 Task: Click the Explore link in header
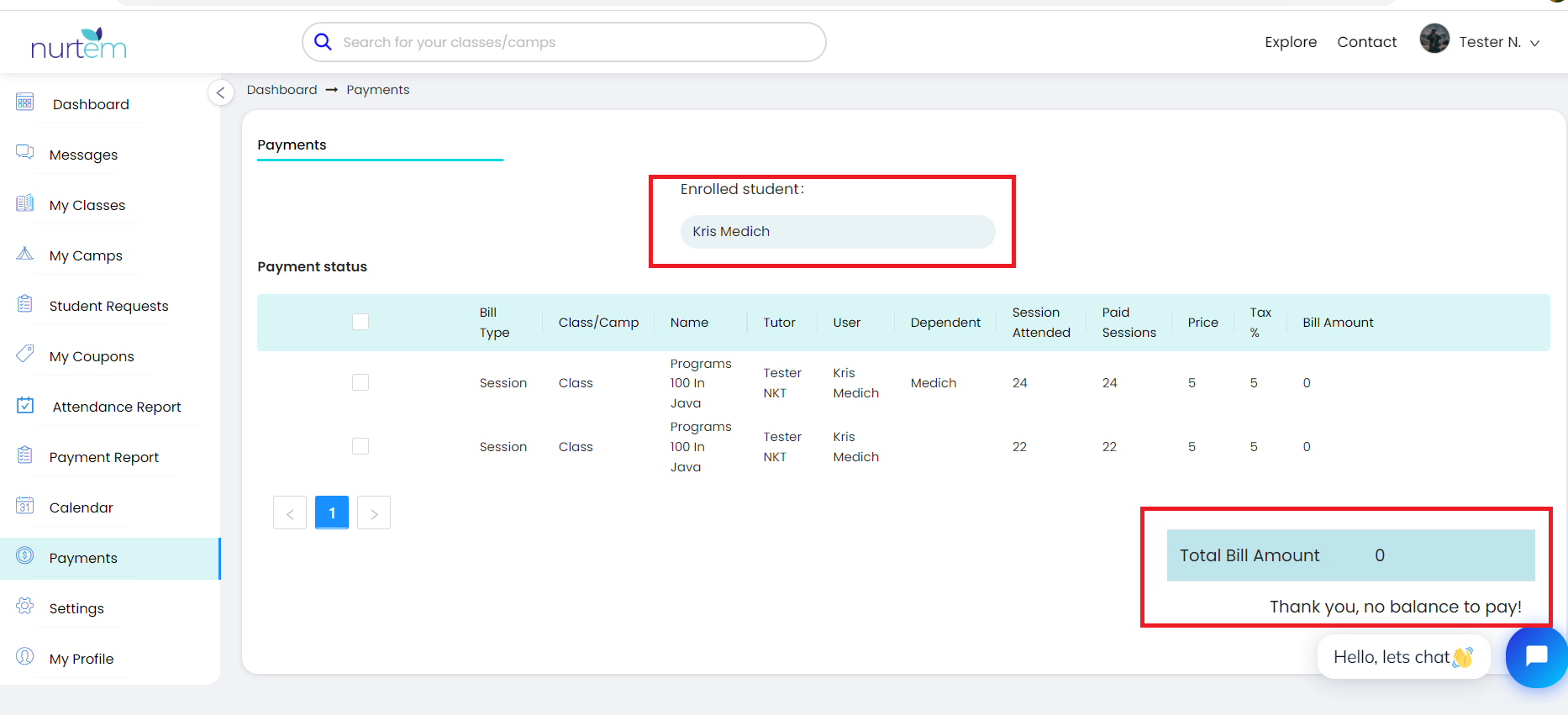[1290, 42]
